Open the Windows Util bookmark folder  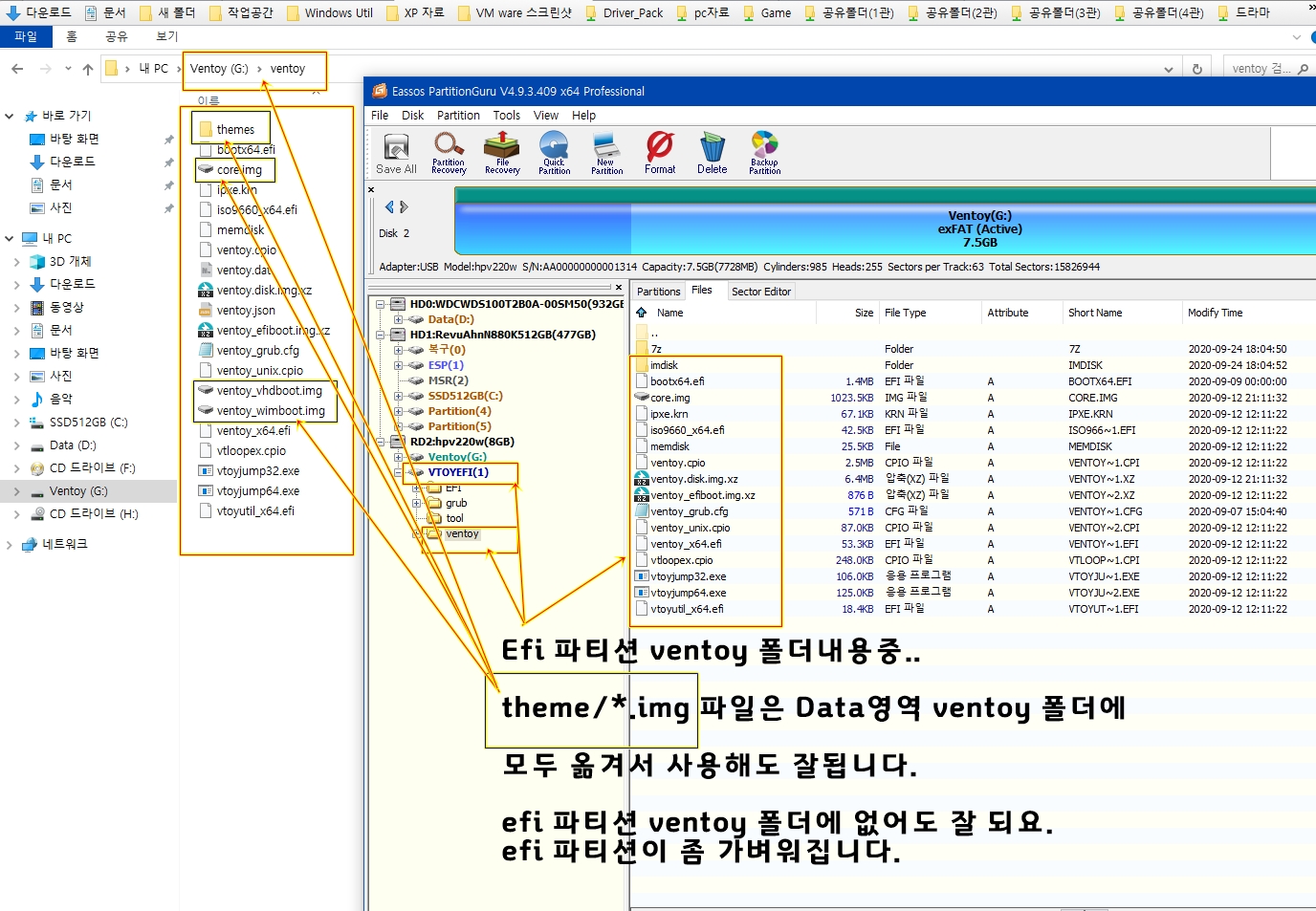(329, 12)
